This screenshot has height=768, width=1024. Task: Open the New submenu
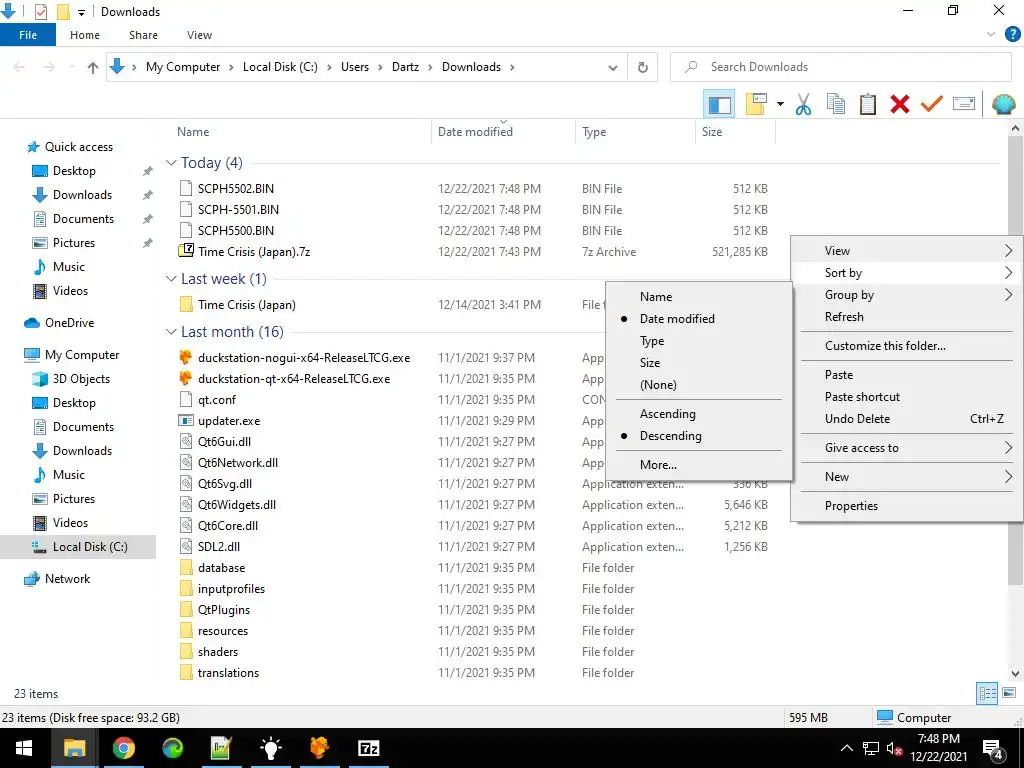(906, 477)
